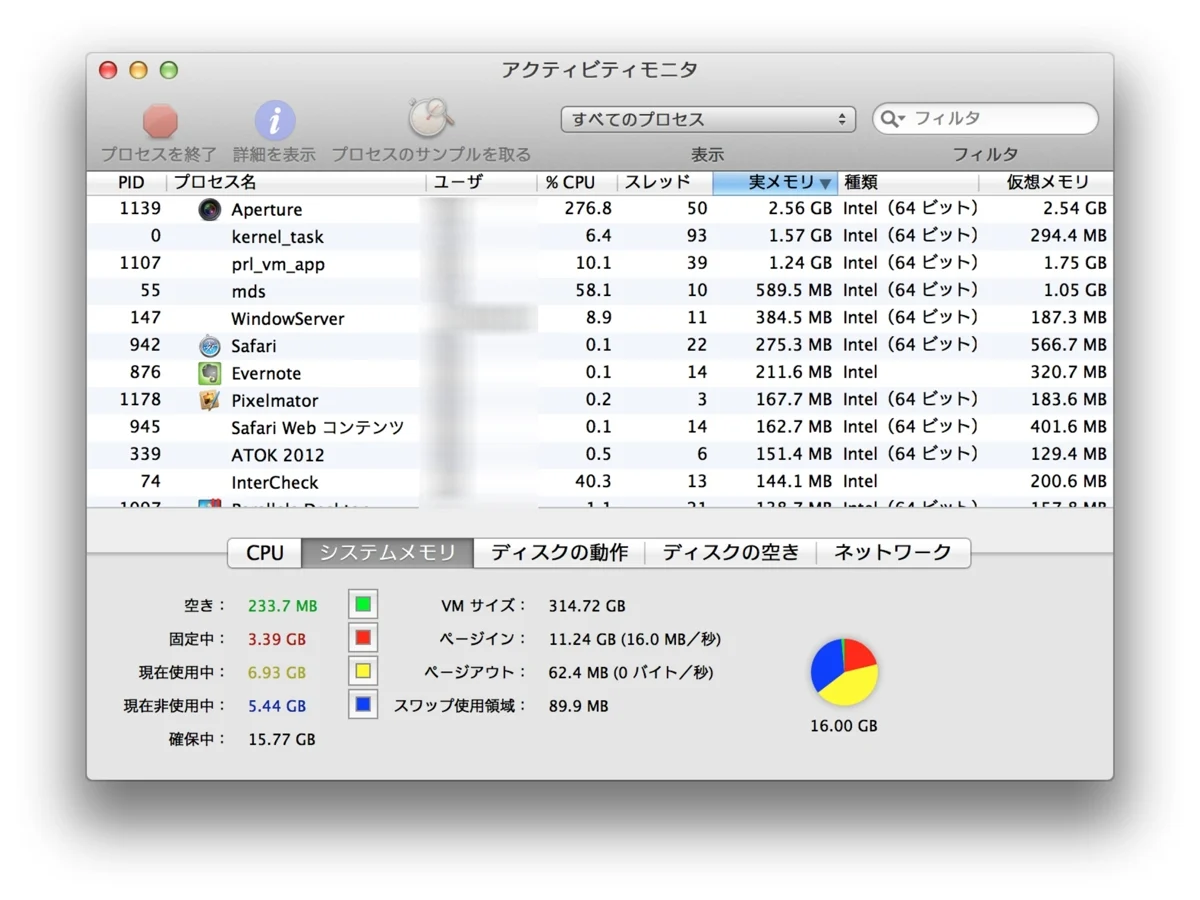Click the yellow minimize window button
Image resolution: width=1200 pixels, height=900 pixels.
coord(138,70)
